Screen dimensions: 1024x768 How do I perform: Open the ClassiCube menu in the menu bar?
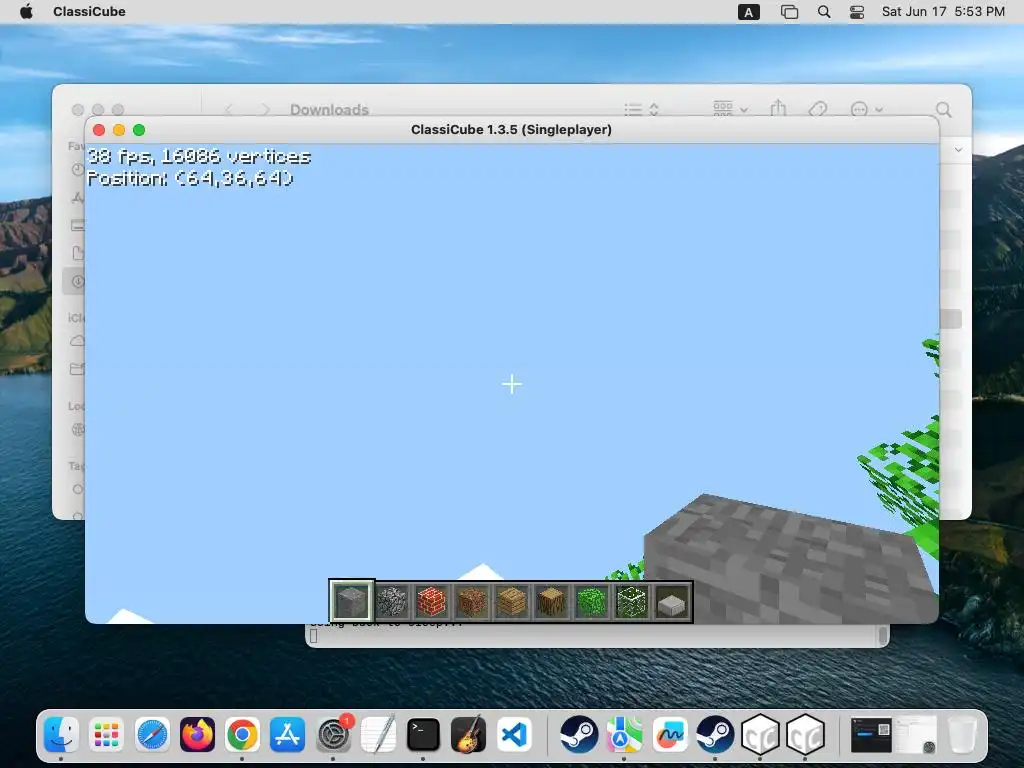89,12
